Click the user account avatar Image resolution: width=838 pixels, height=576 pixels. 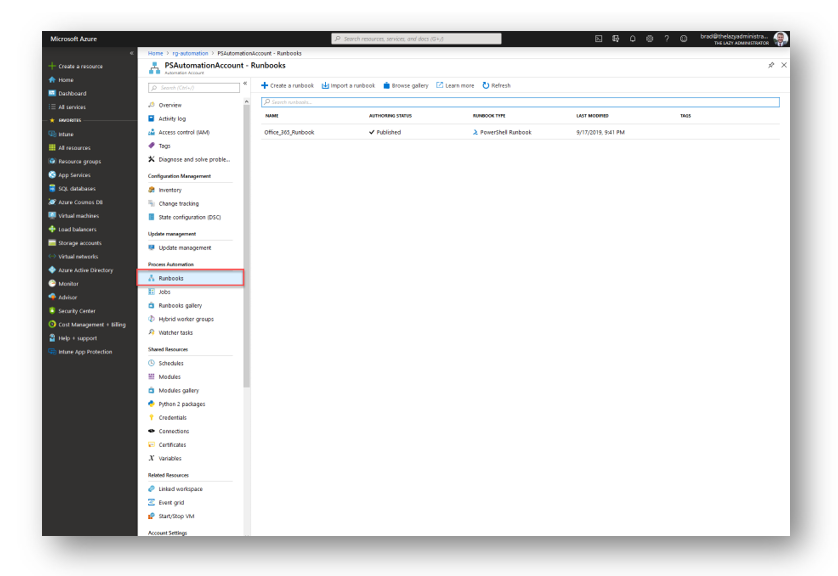[x=780, y=38]
